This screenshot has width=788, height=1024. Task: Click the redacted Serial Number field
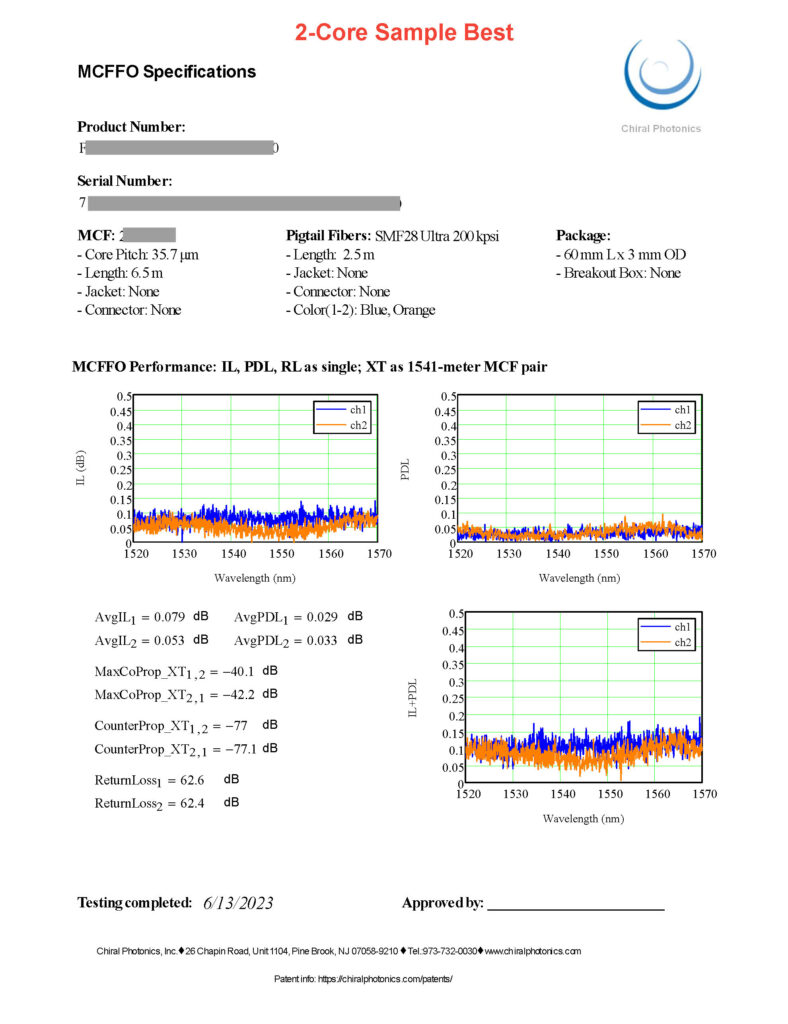[244, 203]
